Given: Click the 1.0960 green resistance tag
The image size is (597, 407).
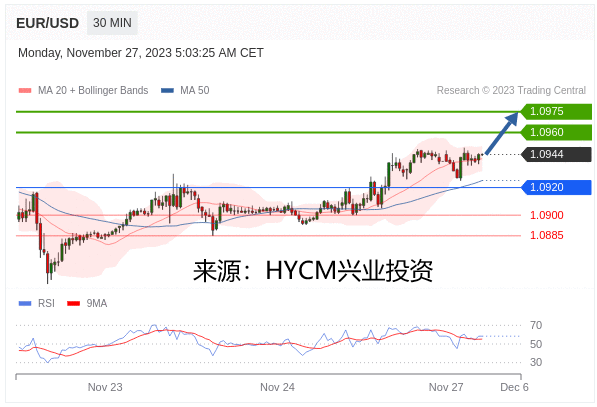Looking at the screenshot, I should (556, 132).
